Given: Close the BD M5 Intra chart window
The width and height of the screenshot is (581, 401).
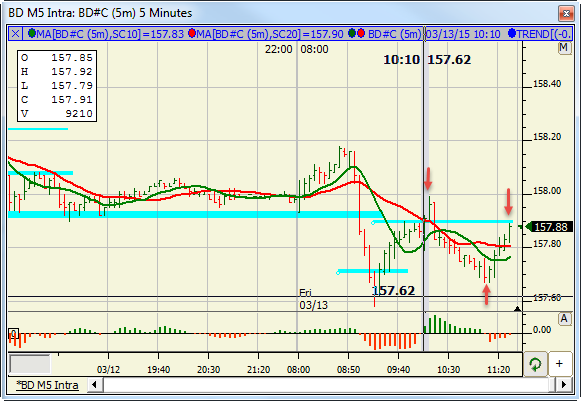Looking at the screenshot, I should click(x=566, y=14).
